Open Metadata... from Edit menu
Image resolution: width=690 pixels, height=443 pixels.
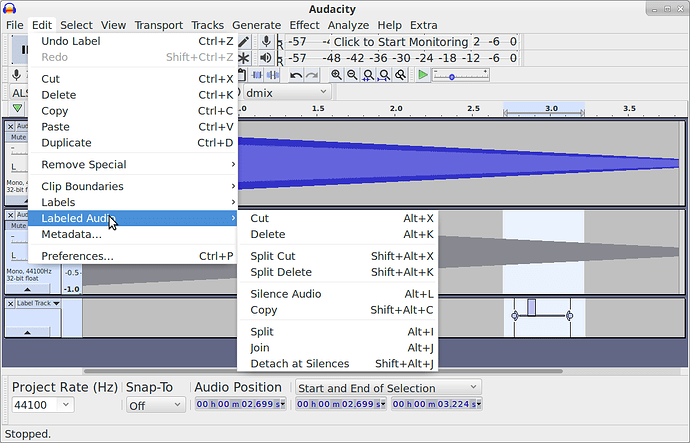tap(133, 234)
